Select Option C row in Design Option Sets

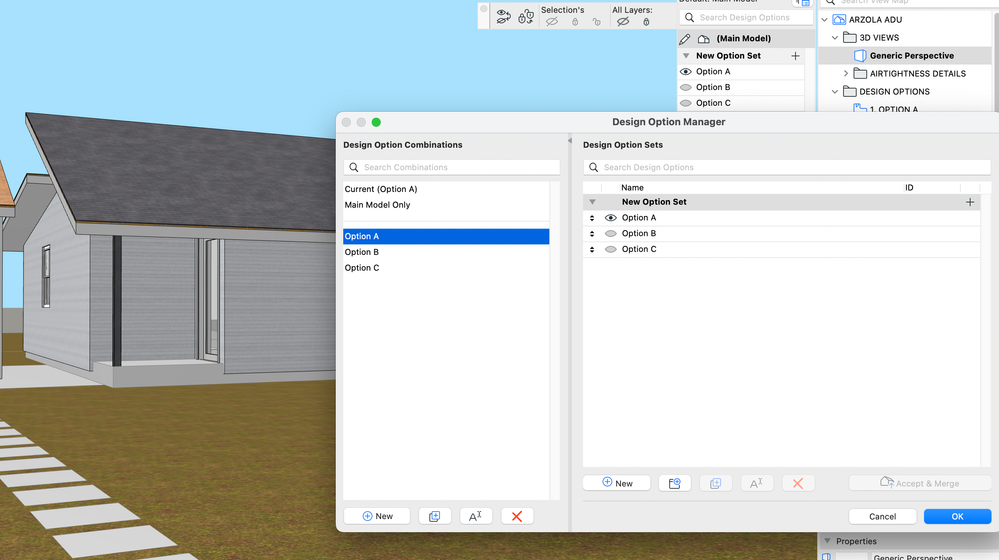(x=782, y=250)
